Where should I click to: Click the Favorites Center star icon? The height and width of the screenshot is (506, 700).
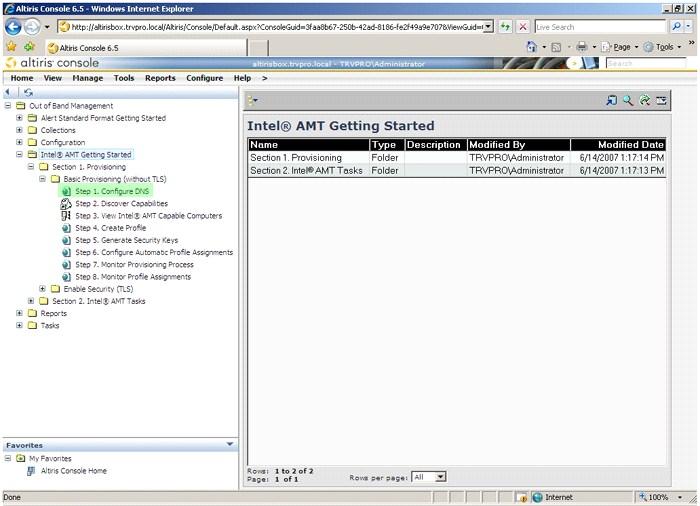pyautogui.click(x=11, y=46)
